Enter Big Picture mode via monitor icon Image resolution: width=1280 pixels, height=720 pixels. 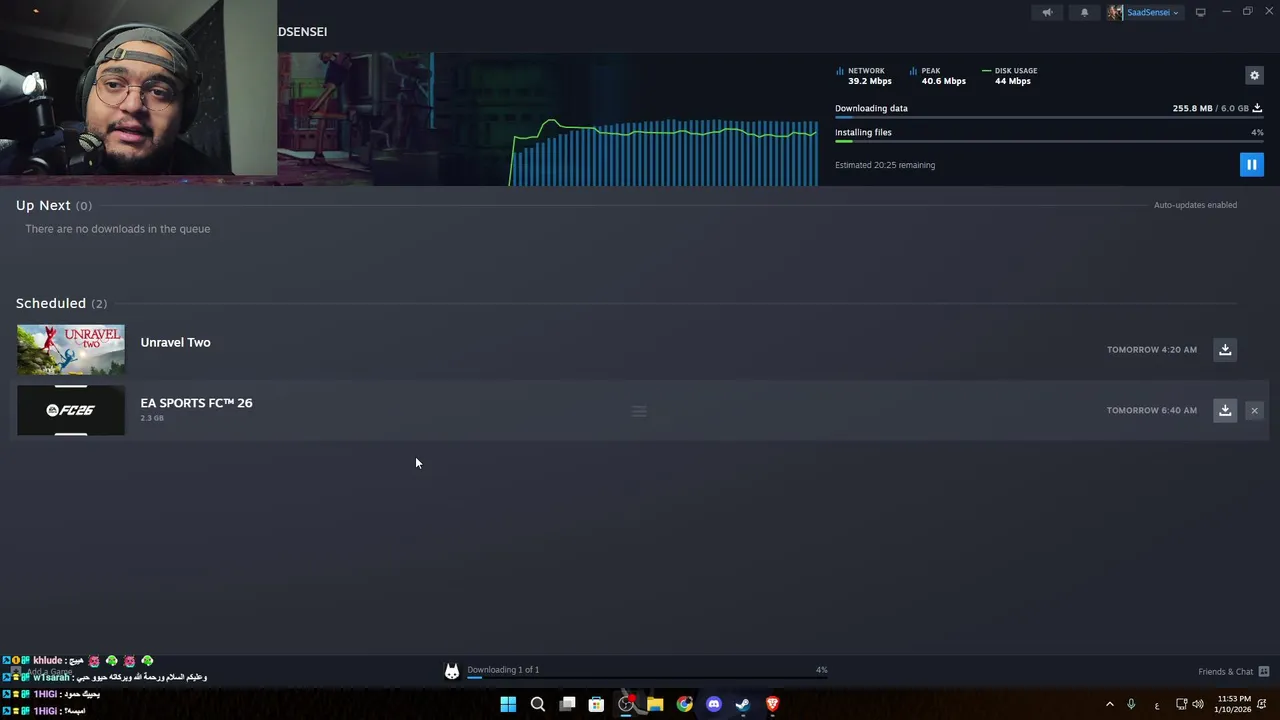(1200, 13)
